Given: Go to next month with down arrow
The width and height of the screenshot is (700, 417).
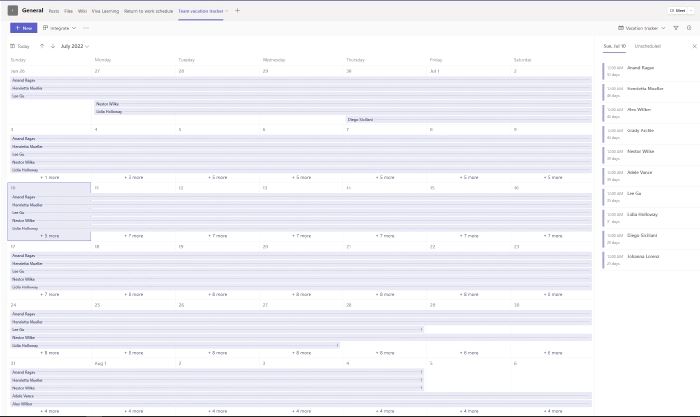Looking at the screenshot, I should point(53,46).
